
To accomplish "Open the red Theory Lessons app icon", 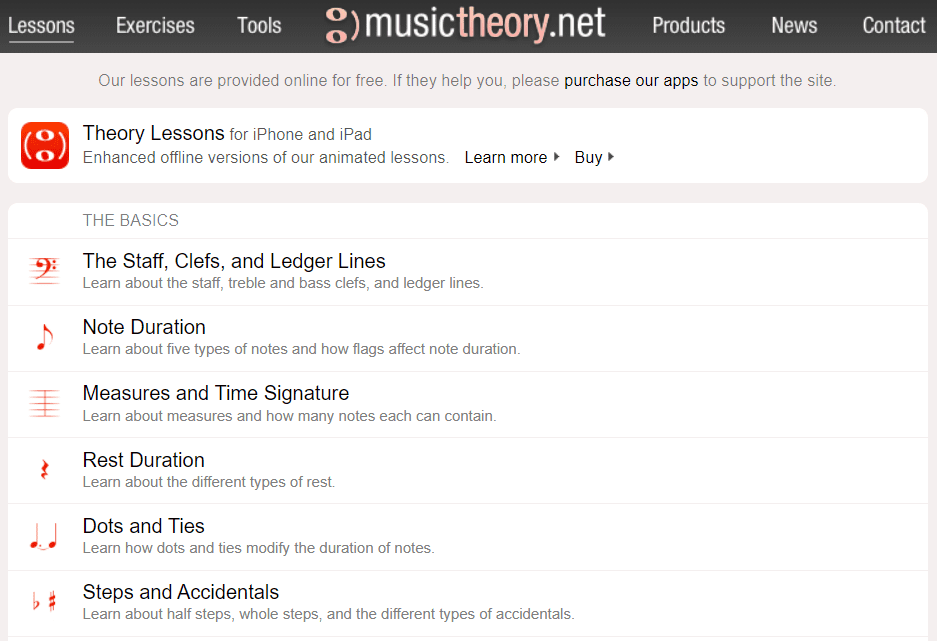I will [x=45, y=145].
